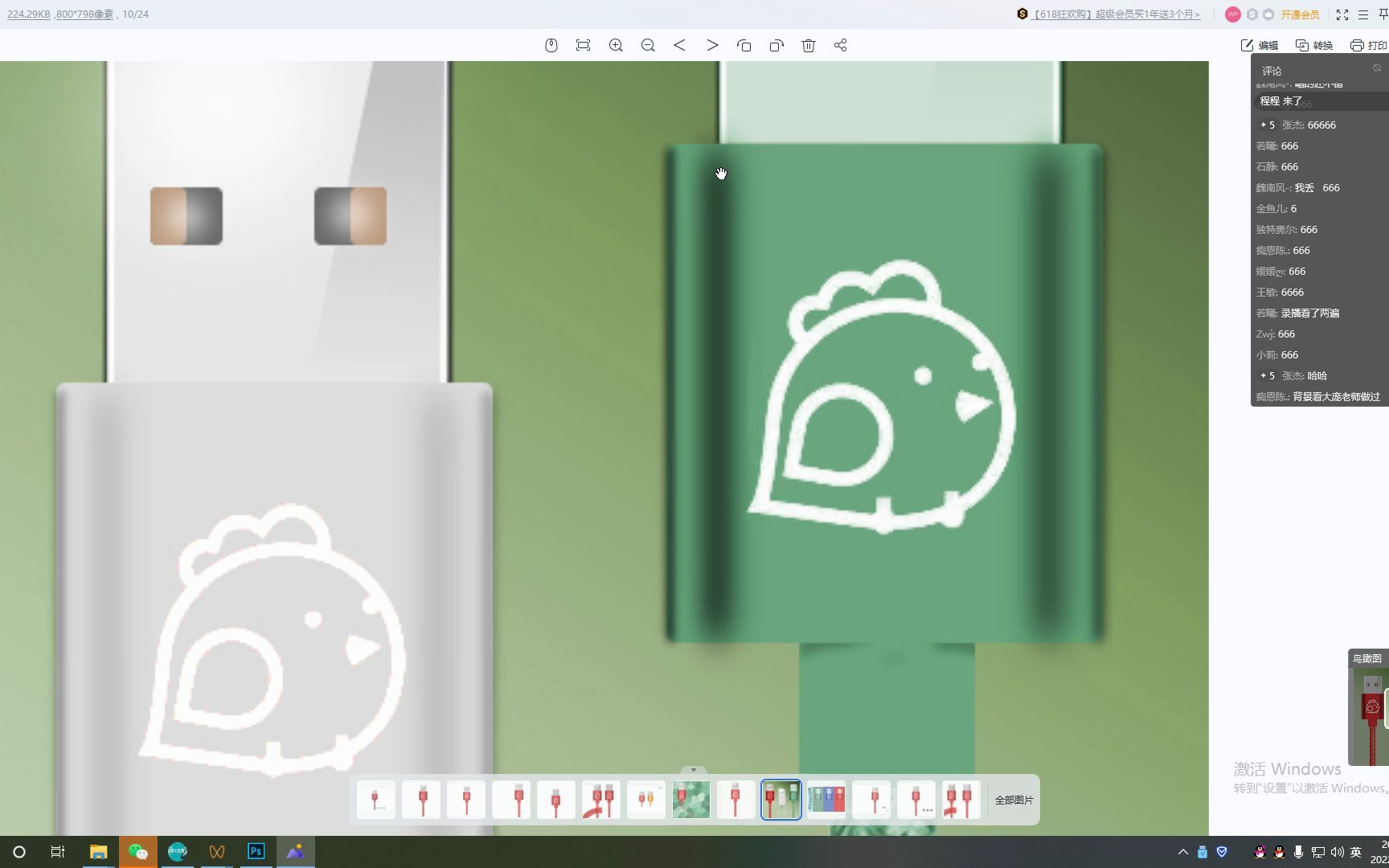The width and height of the screenshot is (1389, 868).
Task: Open the orange butterfly app on taskbar
Action: (216, 852)
